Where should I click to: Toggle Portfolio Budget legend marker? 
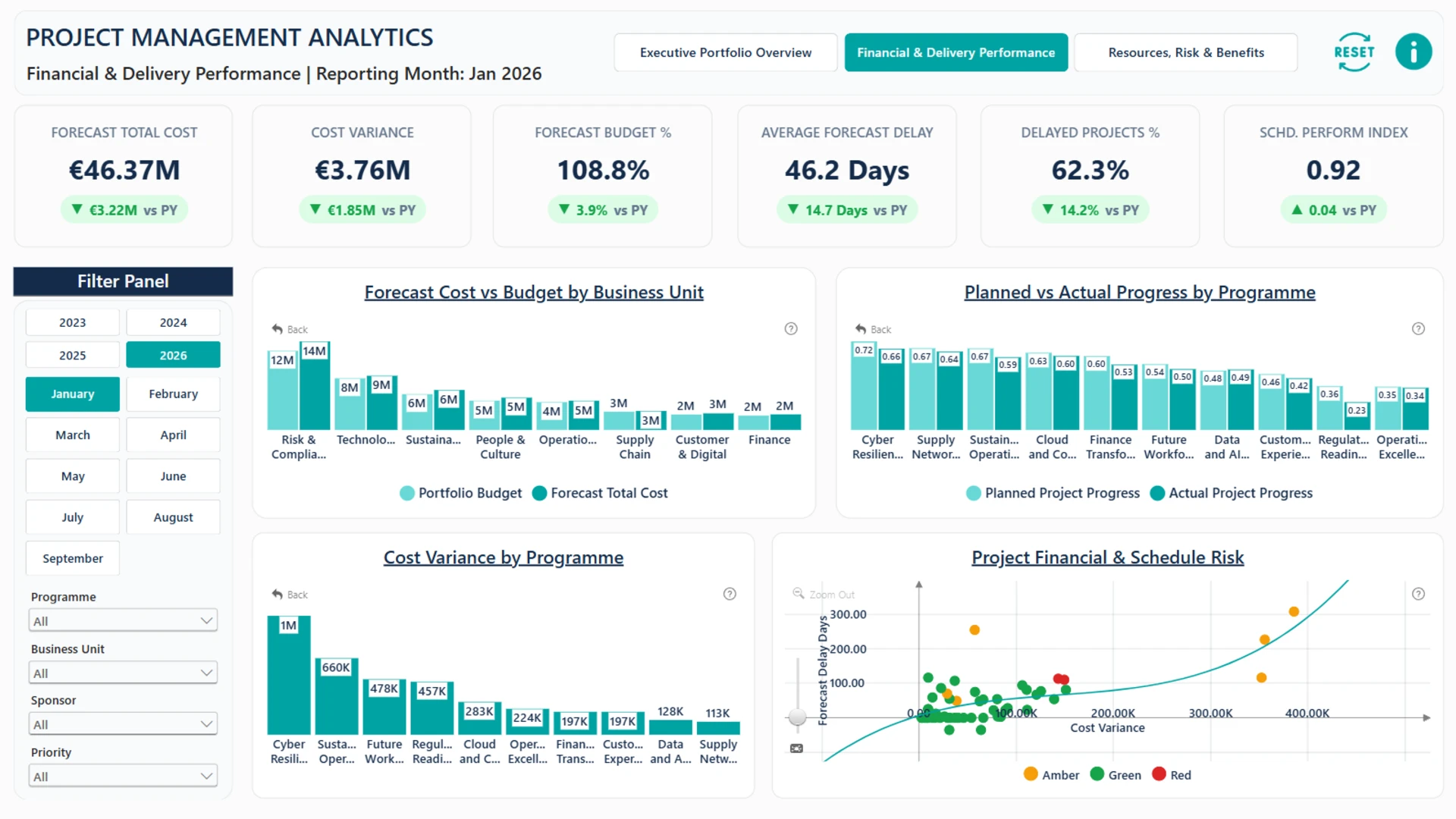[407, 493]
